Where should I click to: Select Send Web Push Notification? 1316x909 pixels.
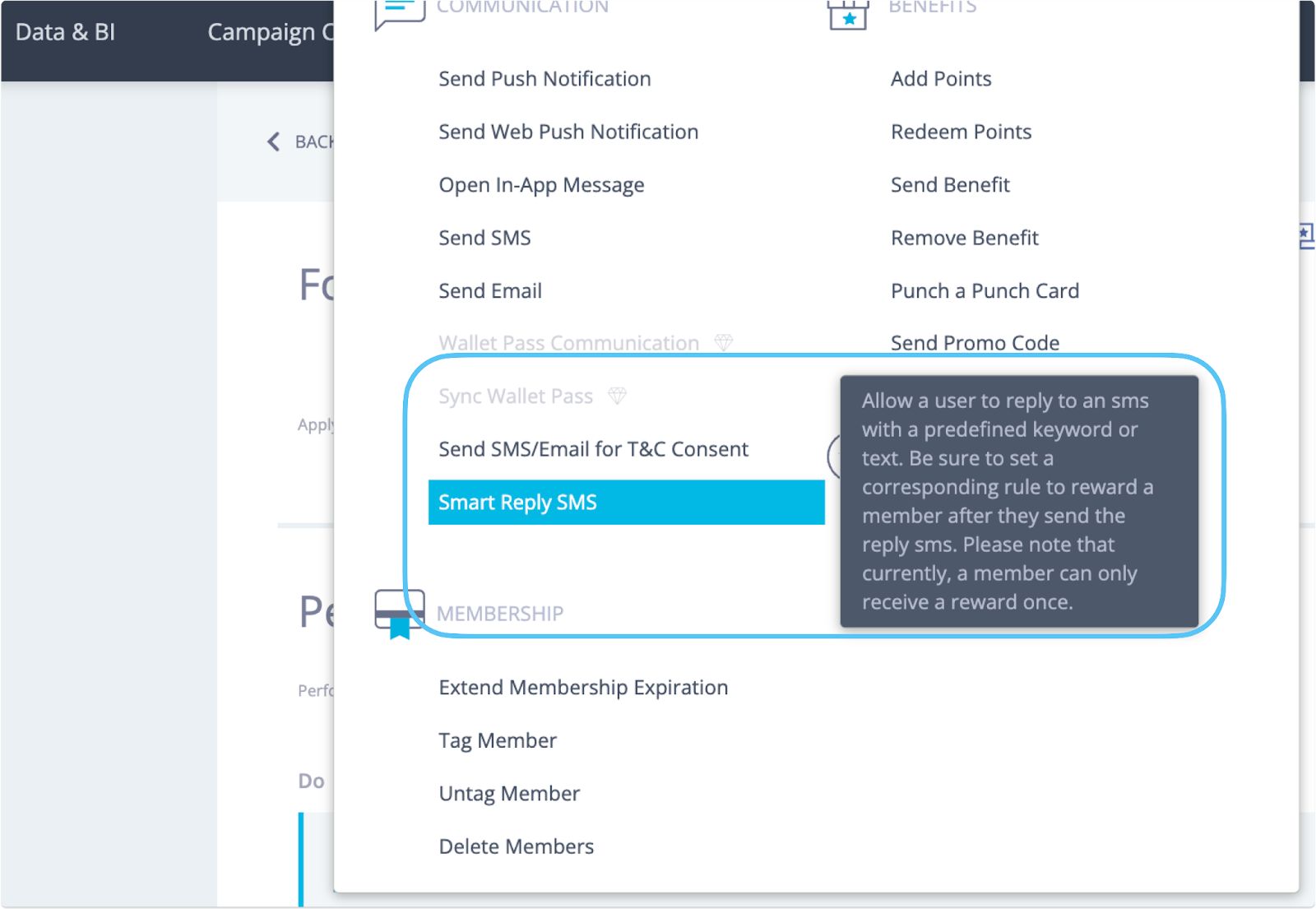[x=568, y=132]
